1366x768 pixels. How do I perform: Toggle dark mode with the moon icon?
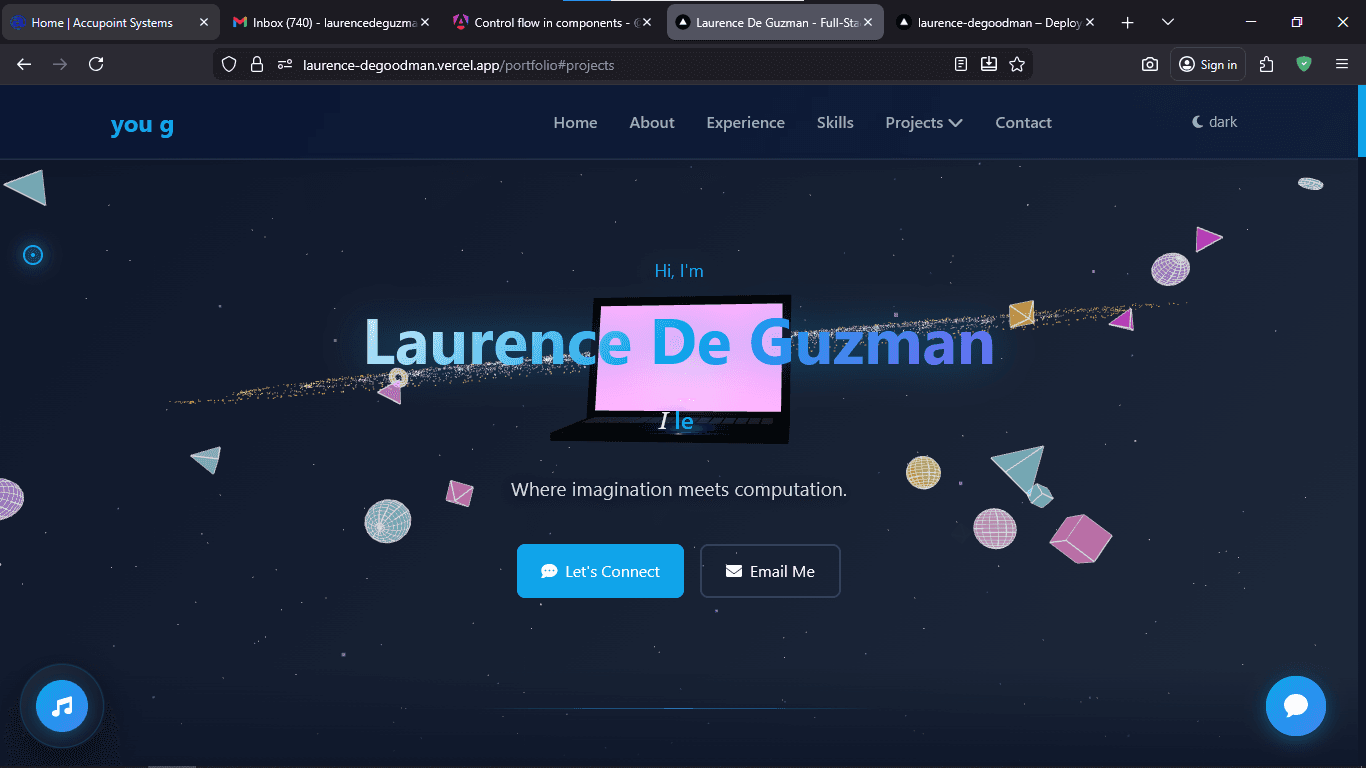pyautogui.click(x=1213, y=121)
